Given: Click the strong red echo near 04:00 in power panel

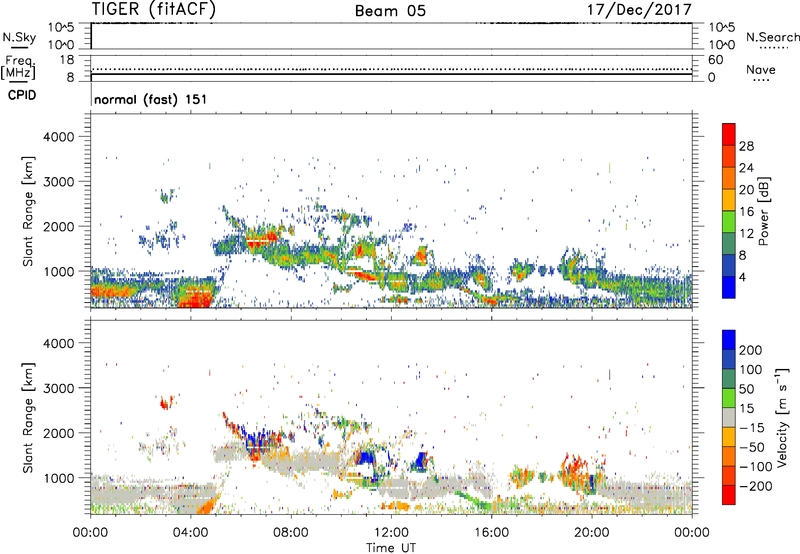Looking at the screenshot, I should 194,299.
